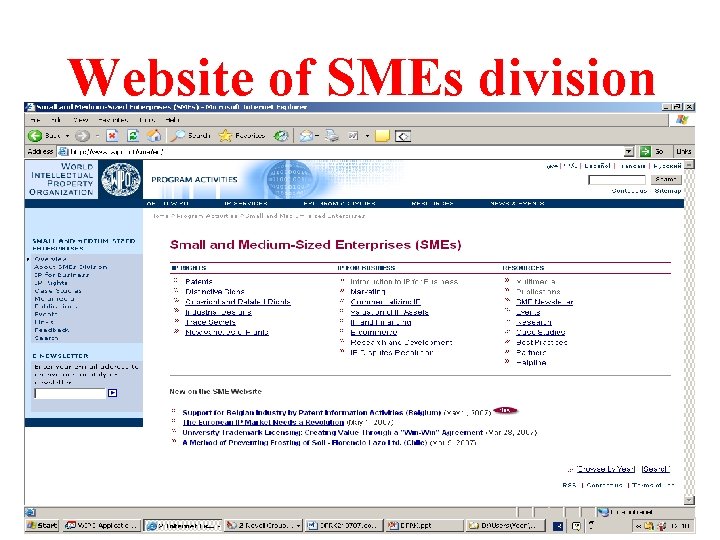The image size is (720, 540).
Task: Click the e-newsletter email input field
Action: (x=70, y=393)
